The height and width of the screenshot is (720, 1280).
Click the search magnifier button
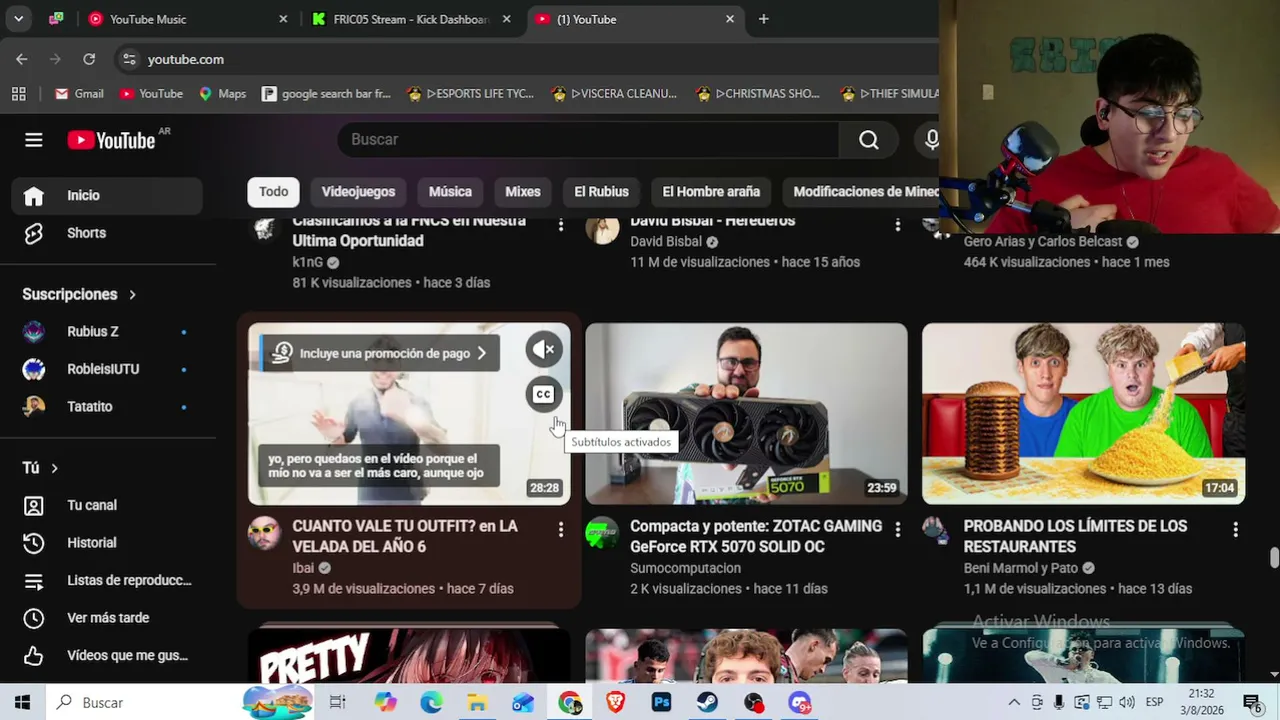[869, 140]
